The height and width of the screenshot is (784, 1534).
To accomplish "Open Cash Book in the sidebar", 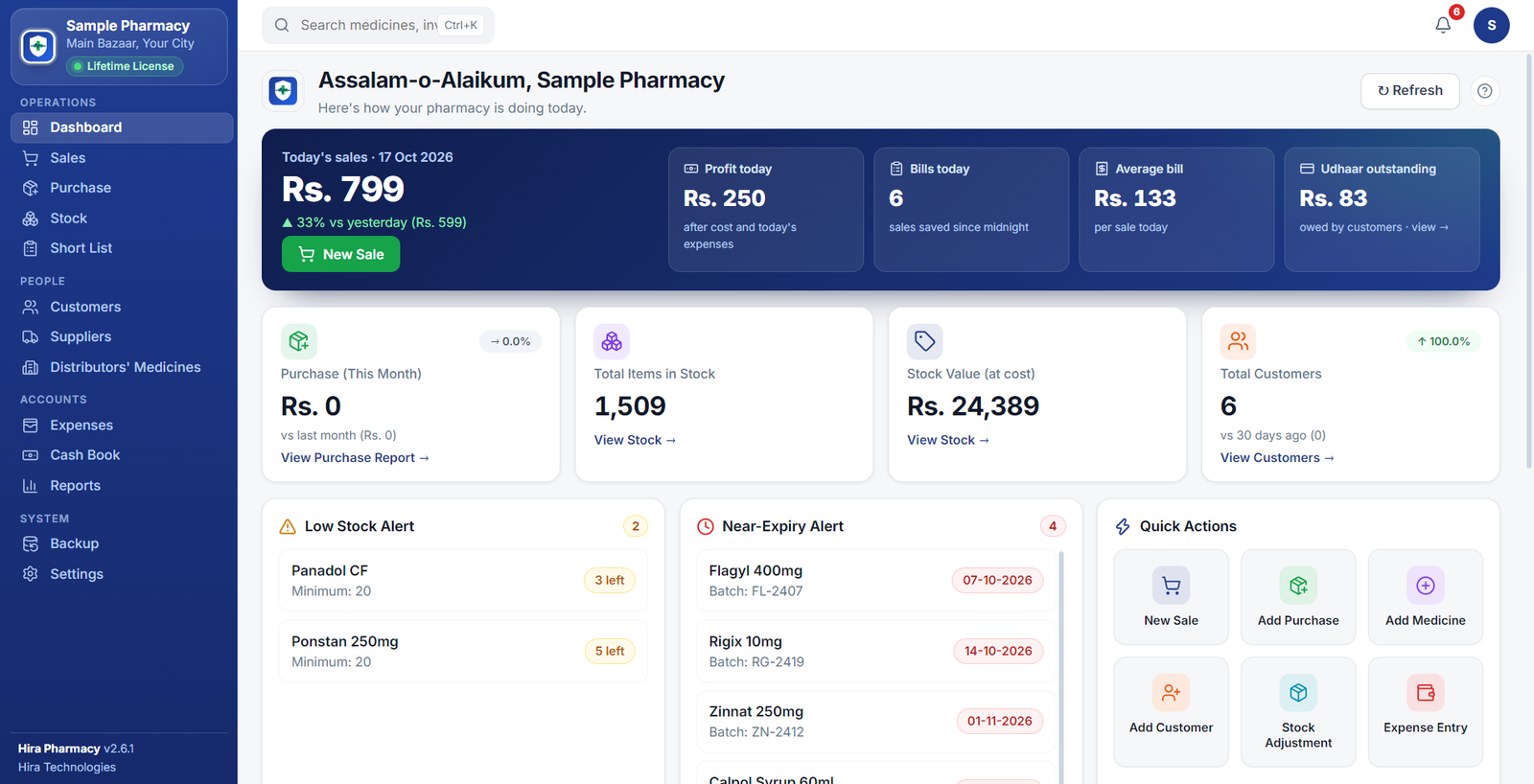I will point(122,455).
